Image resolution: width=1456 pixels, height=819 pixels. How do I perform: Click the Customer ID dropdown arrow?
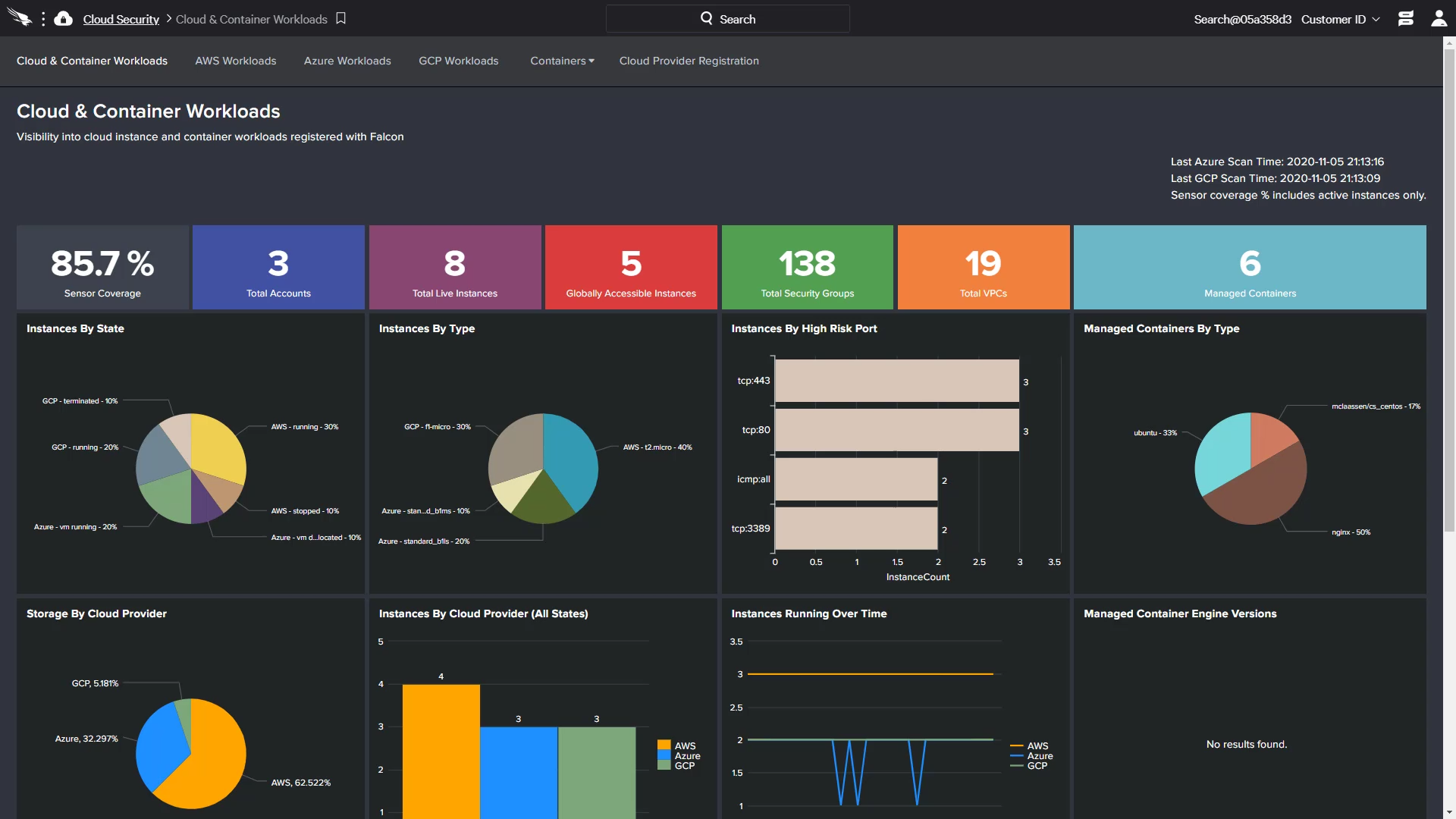point(1376,18)
